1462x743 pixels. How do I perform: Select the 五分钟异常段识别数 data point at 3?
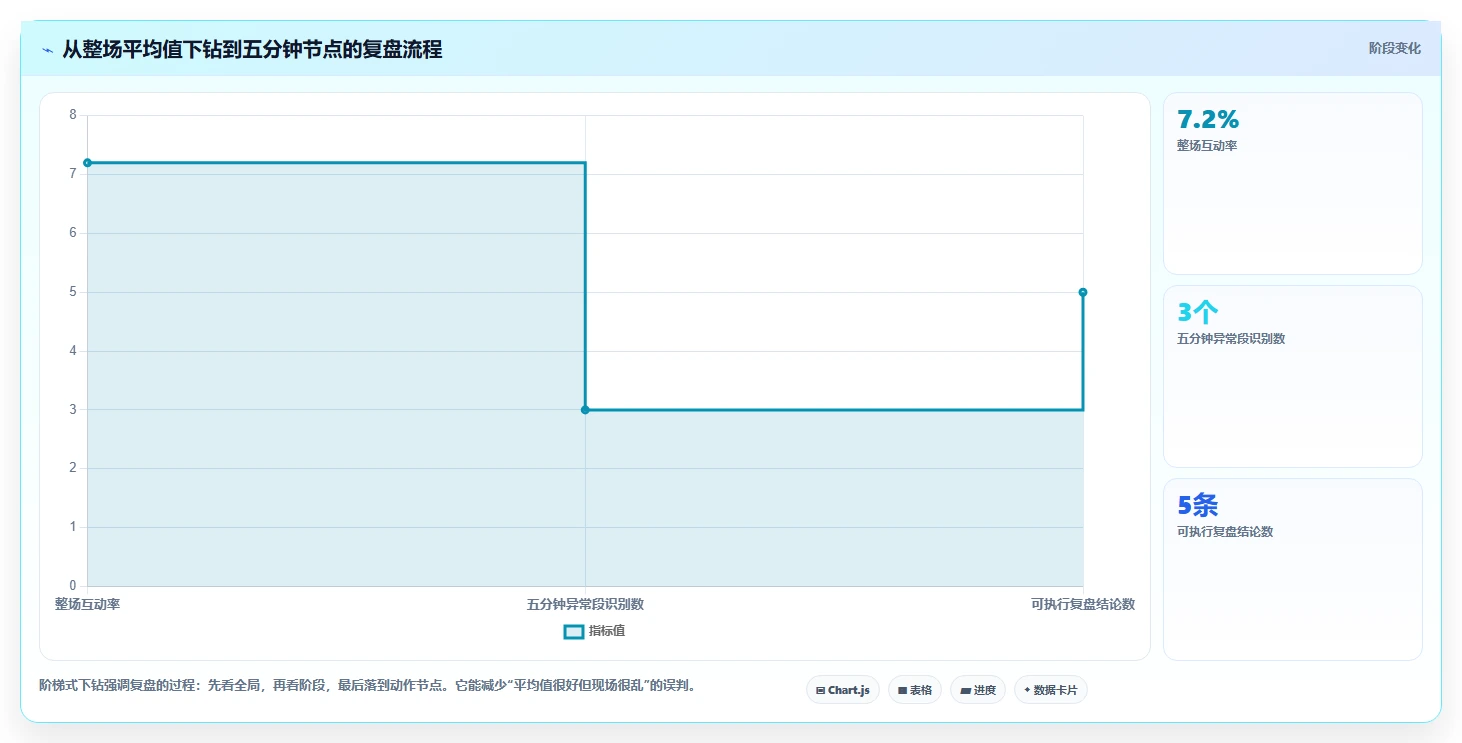585,409
